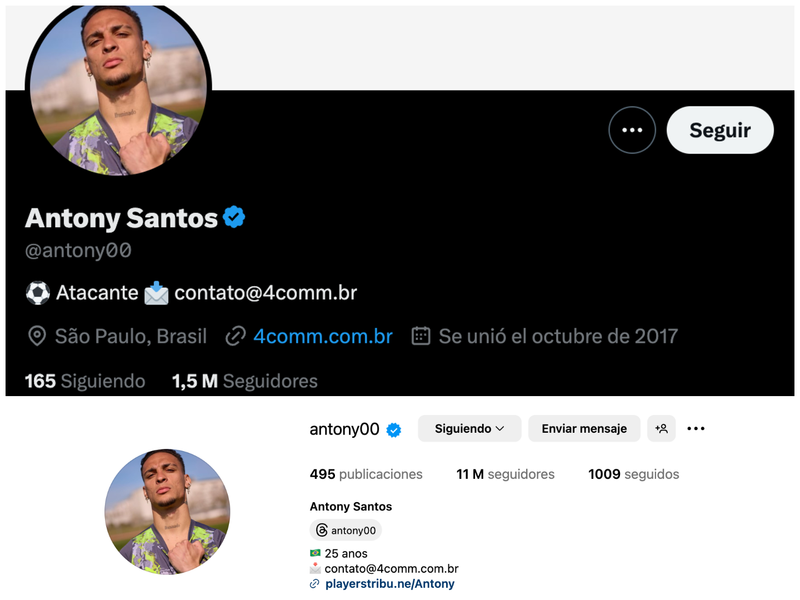Expand the Siguiendo dropdown
This screenshot has height=600, width=800.
click(469, 428)
